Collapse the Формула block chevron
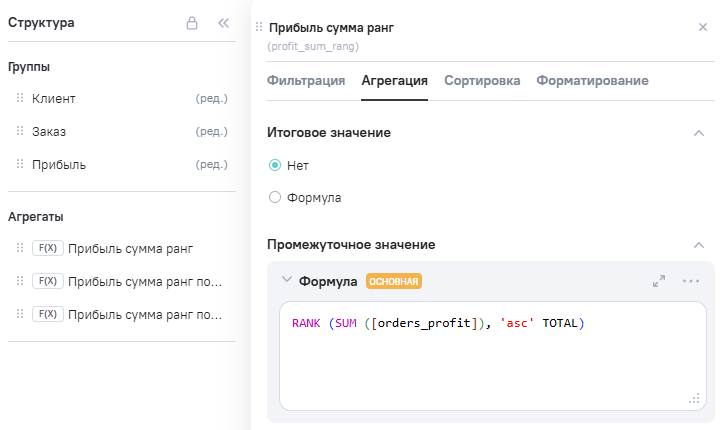The image size is (724, 430). point(287,281)
